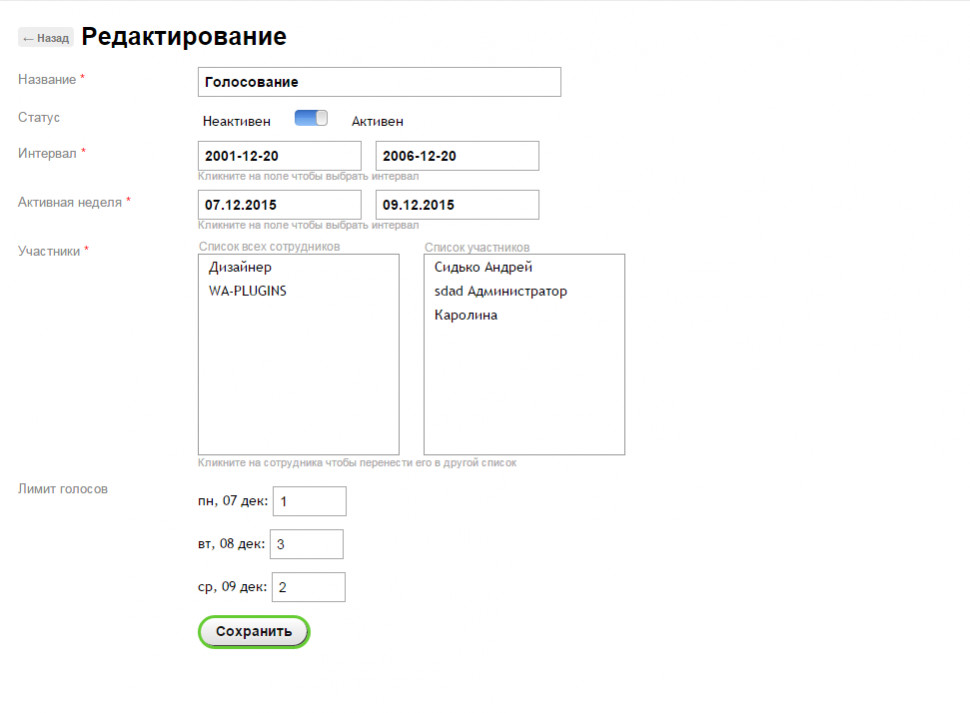Edit vote limit for пн, 07 дек

(x=309, y=501)
